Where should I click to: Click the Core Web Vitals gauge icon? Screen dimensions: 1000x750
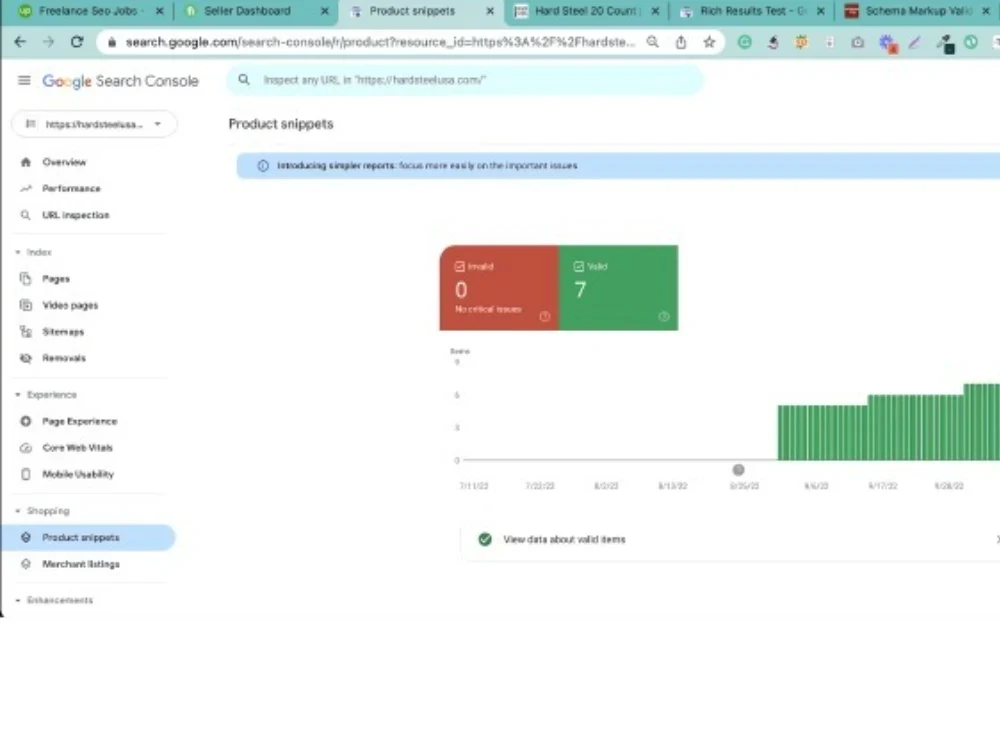tap(26, 448)
